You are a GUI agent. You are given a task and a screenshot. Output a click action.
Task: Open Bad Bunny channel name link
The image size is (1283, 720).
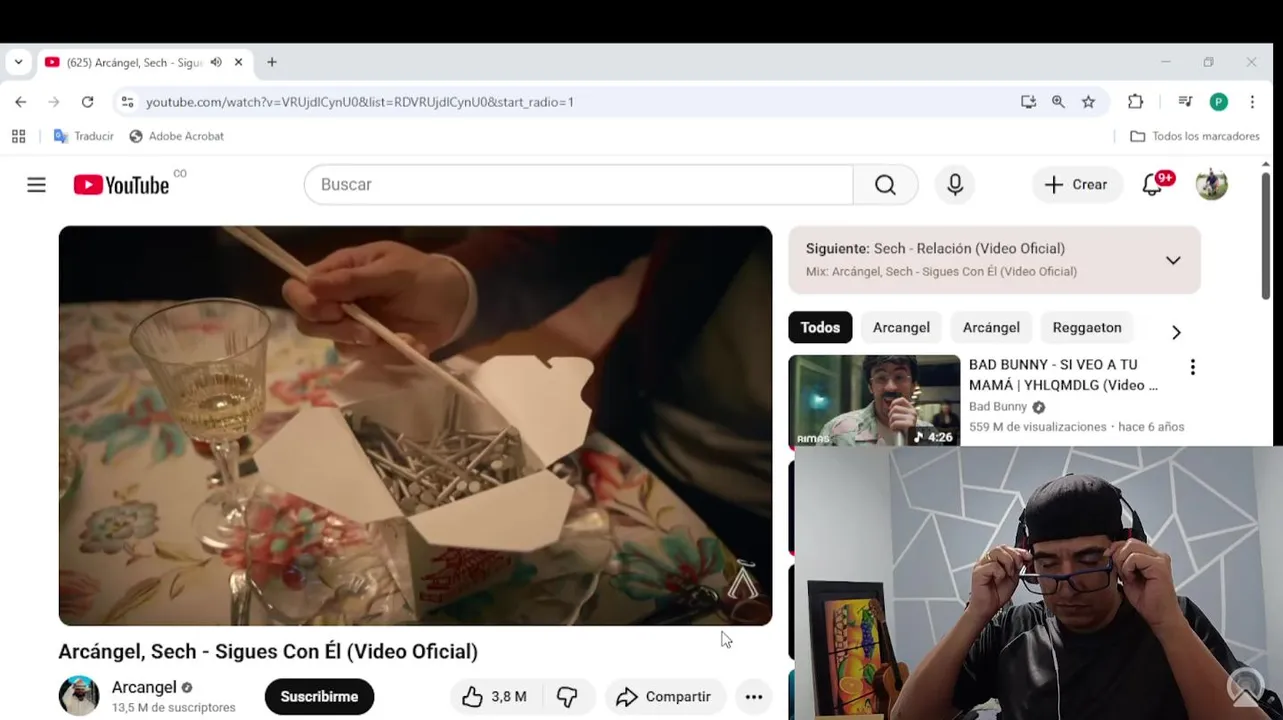[997, 407]
